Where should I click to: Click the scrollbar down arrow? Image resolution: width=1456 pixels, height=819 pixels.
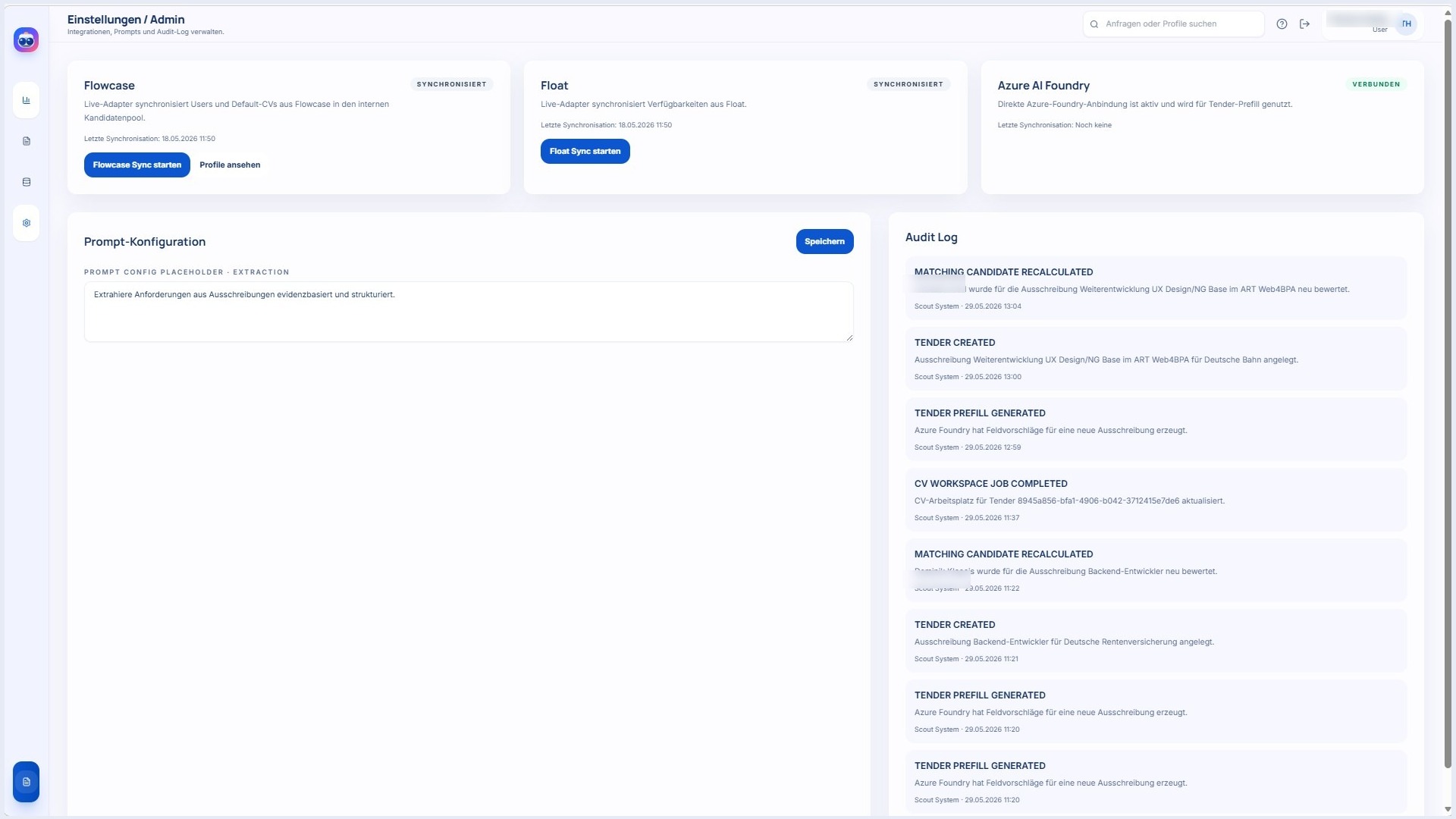1448,809
